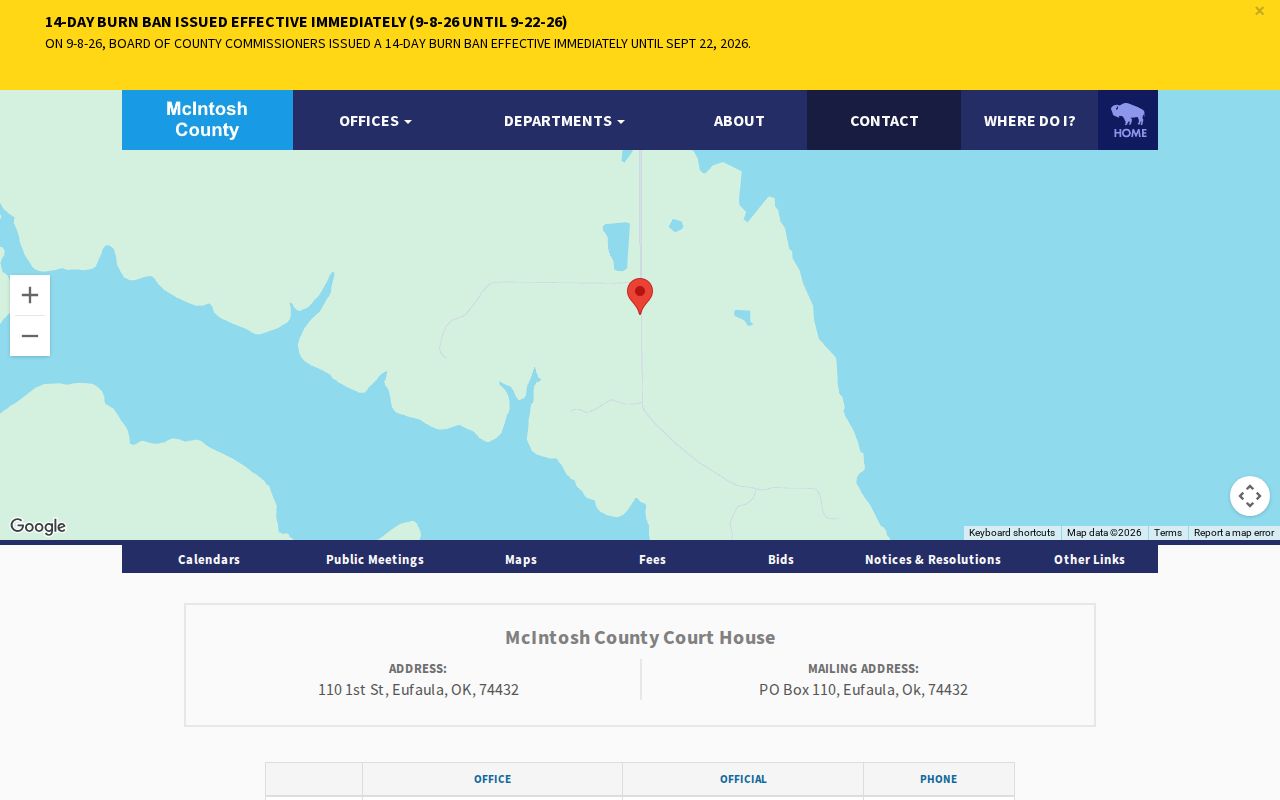Click the McIntosh County Court House heading

pyautogui.click(x=640, y=637)
